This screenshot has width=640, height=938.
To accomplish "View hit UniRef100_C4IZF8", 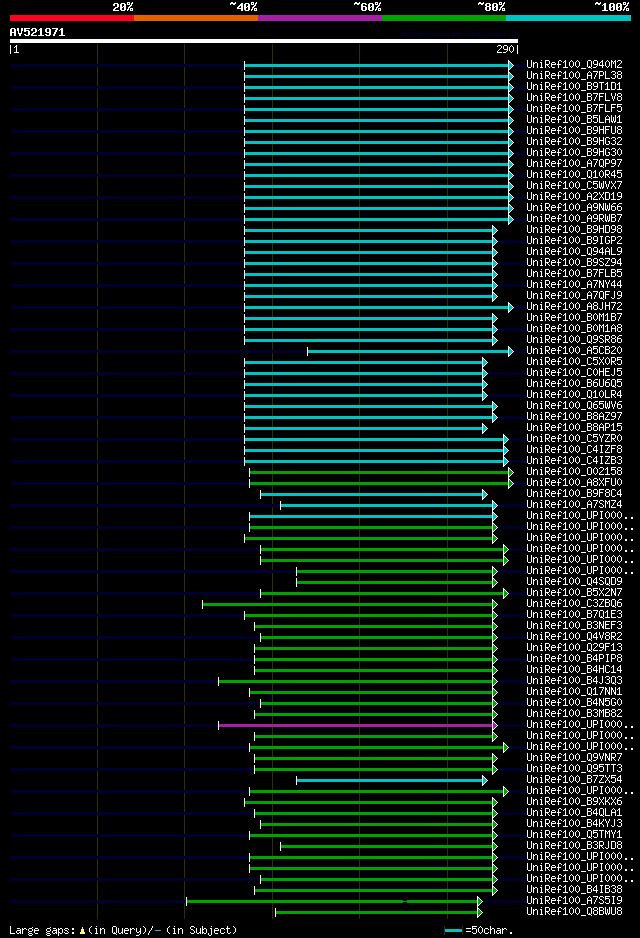I will click(x=574, y=449).
